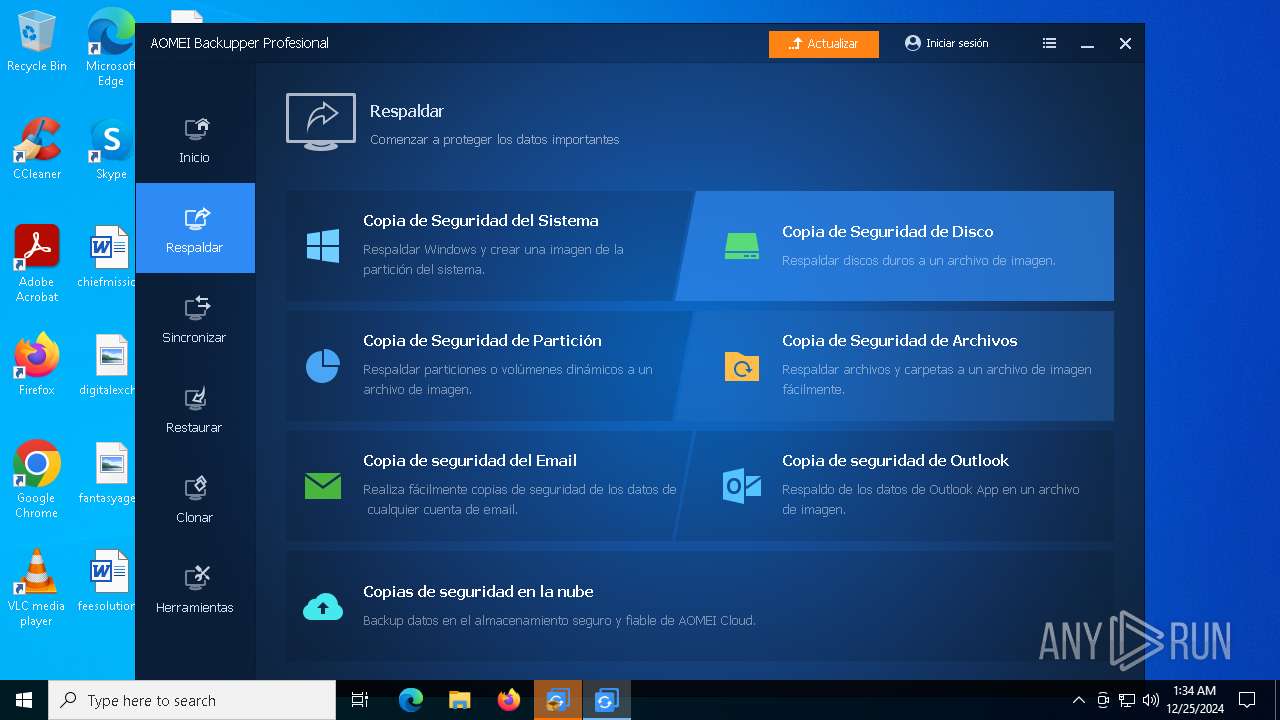Click the Outlook backup icon
Screen dimensions: 1280x720
pyautogui.click(x=742, y=486)
